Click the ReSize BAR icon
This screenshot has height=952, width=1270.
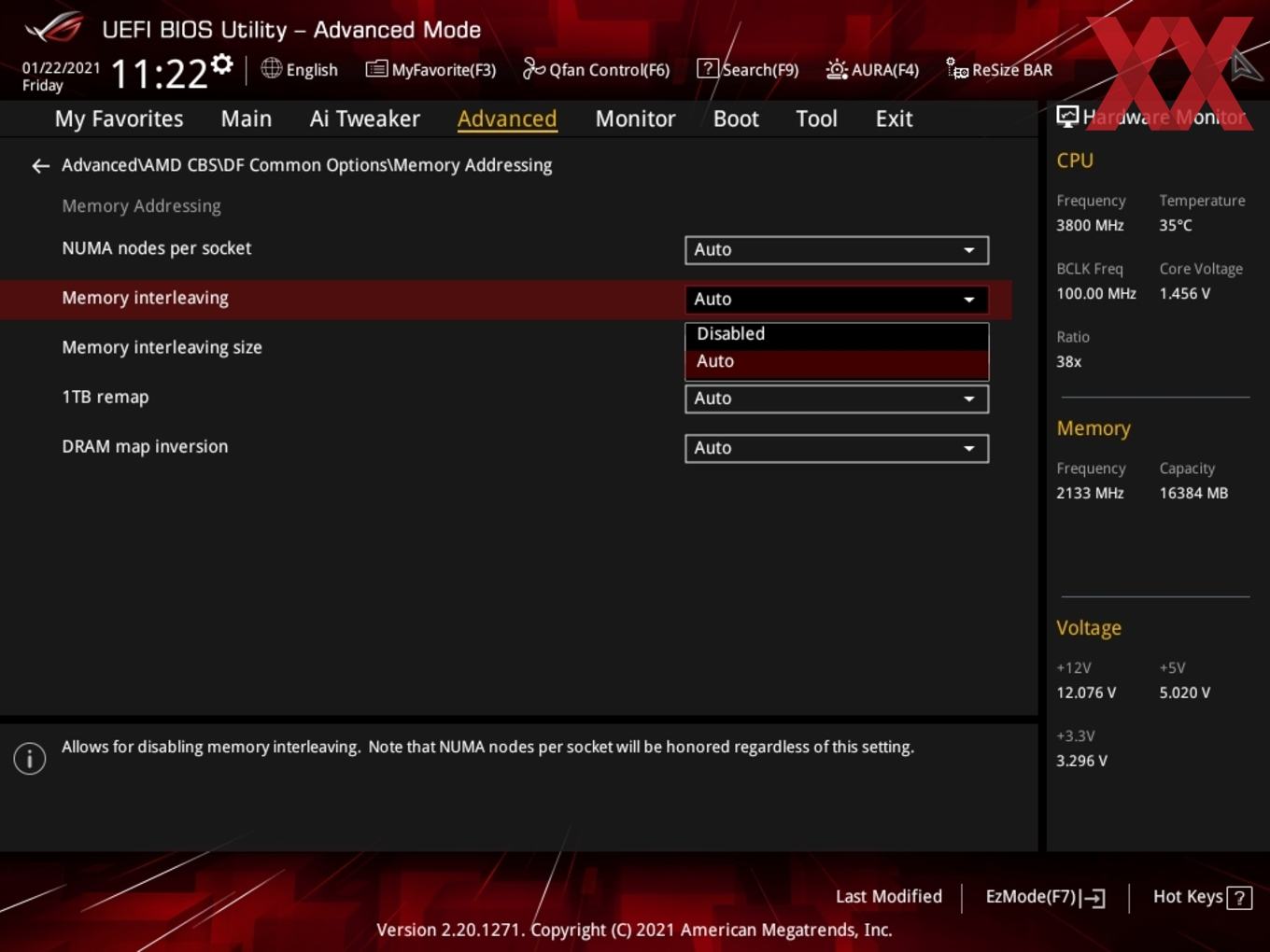click(957, 68)
